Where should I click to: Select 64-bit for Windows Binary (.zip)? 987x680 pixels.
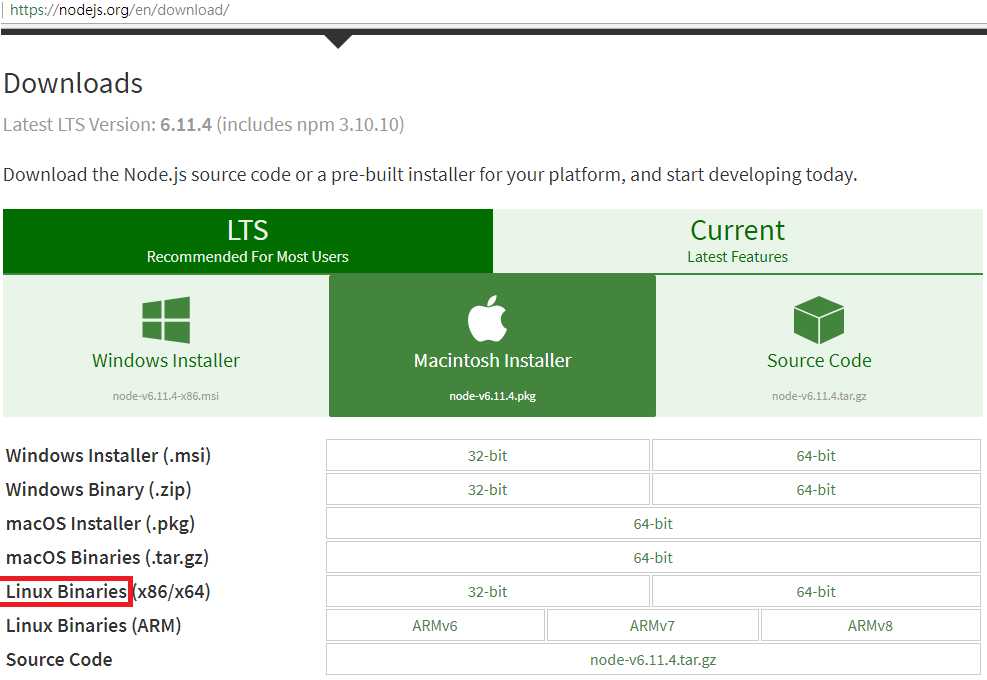pos(816,489)
